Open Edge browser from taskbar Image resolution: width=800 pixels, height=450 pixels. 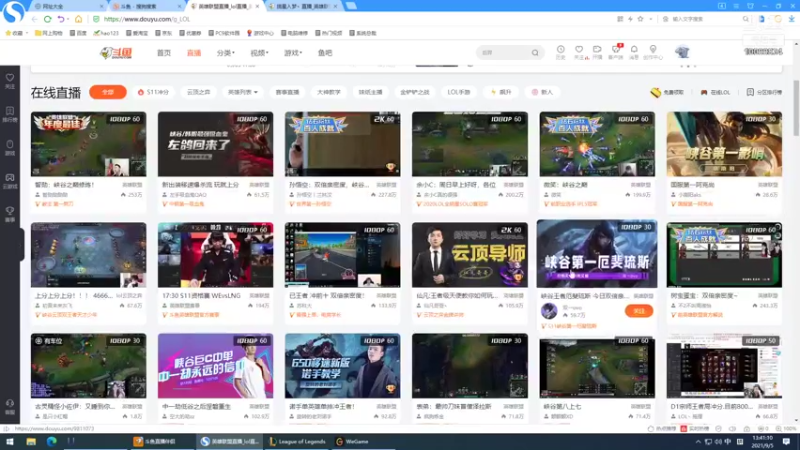[x=51, y=441]
